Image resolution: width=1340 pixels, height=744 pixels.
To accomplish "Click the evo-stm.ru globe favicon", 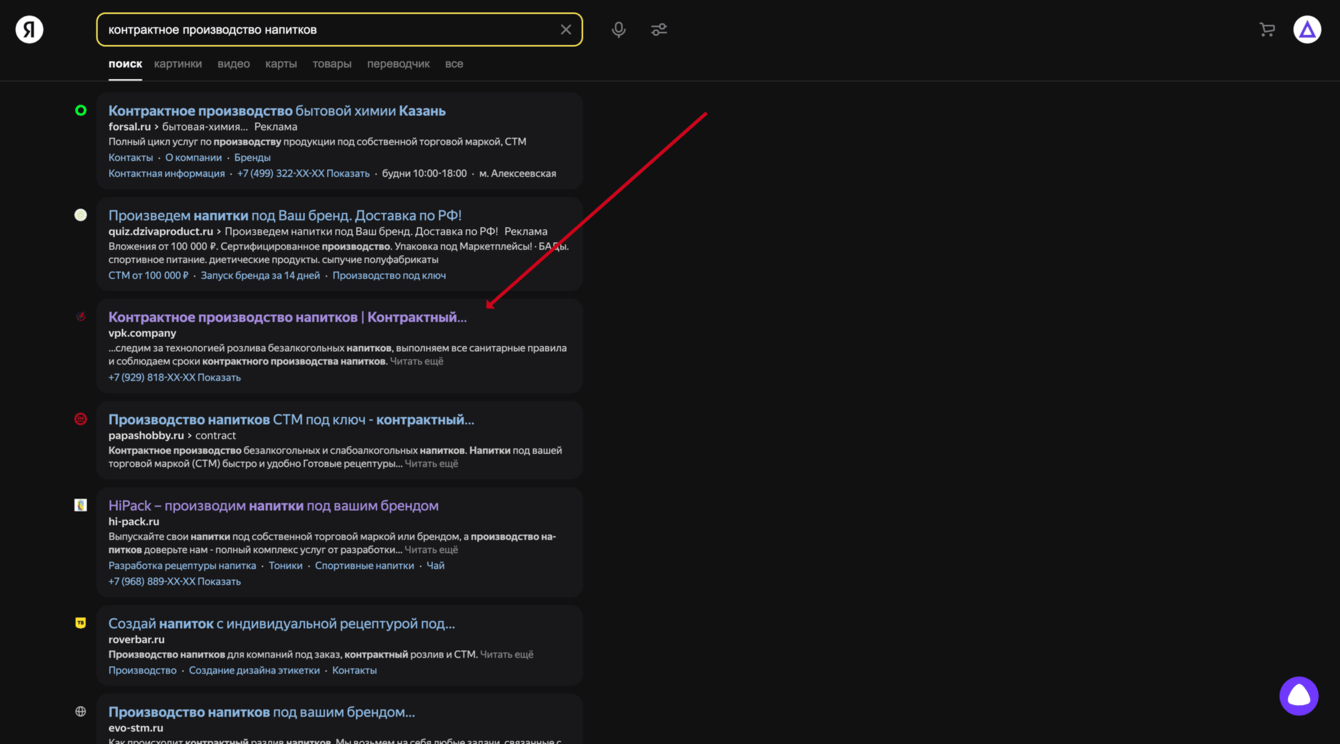I will point(81,712).
